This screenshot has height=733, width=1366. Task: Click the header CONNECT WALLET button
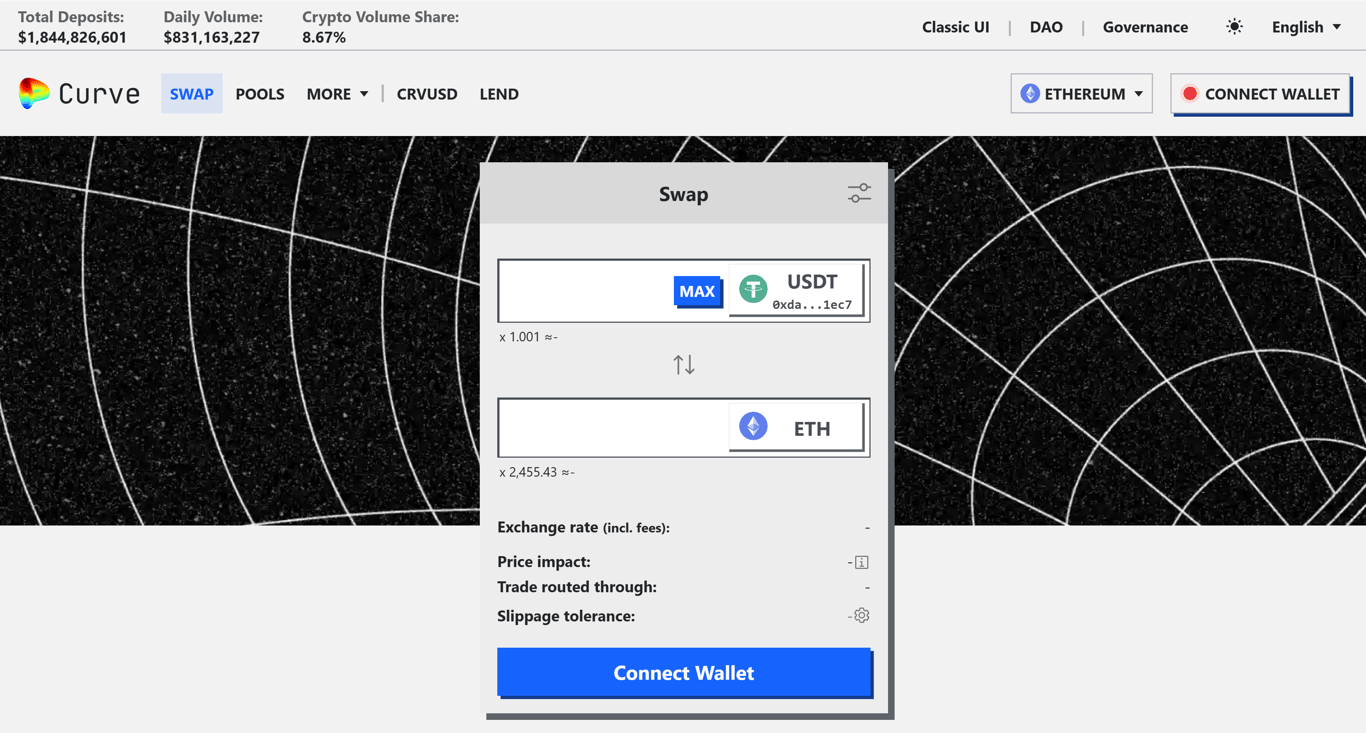[x=1261, y=93]
